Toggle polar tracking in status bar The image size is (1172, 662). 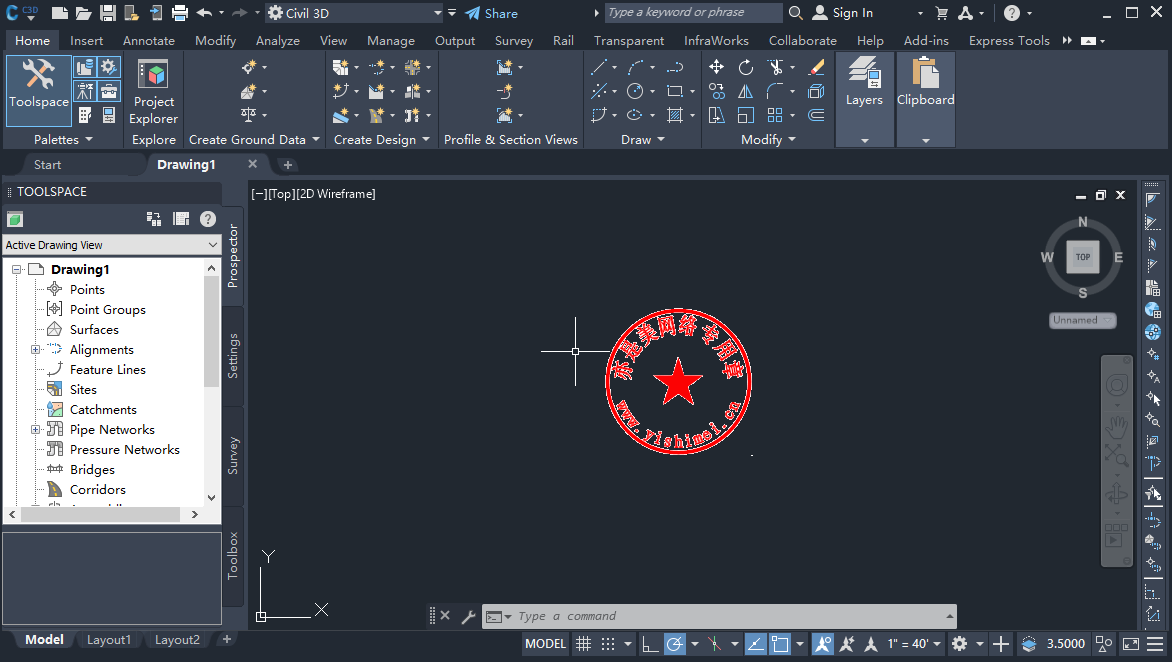pos(674,644)
